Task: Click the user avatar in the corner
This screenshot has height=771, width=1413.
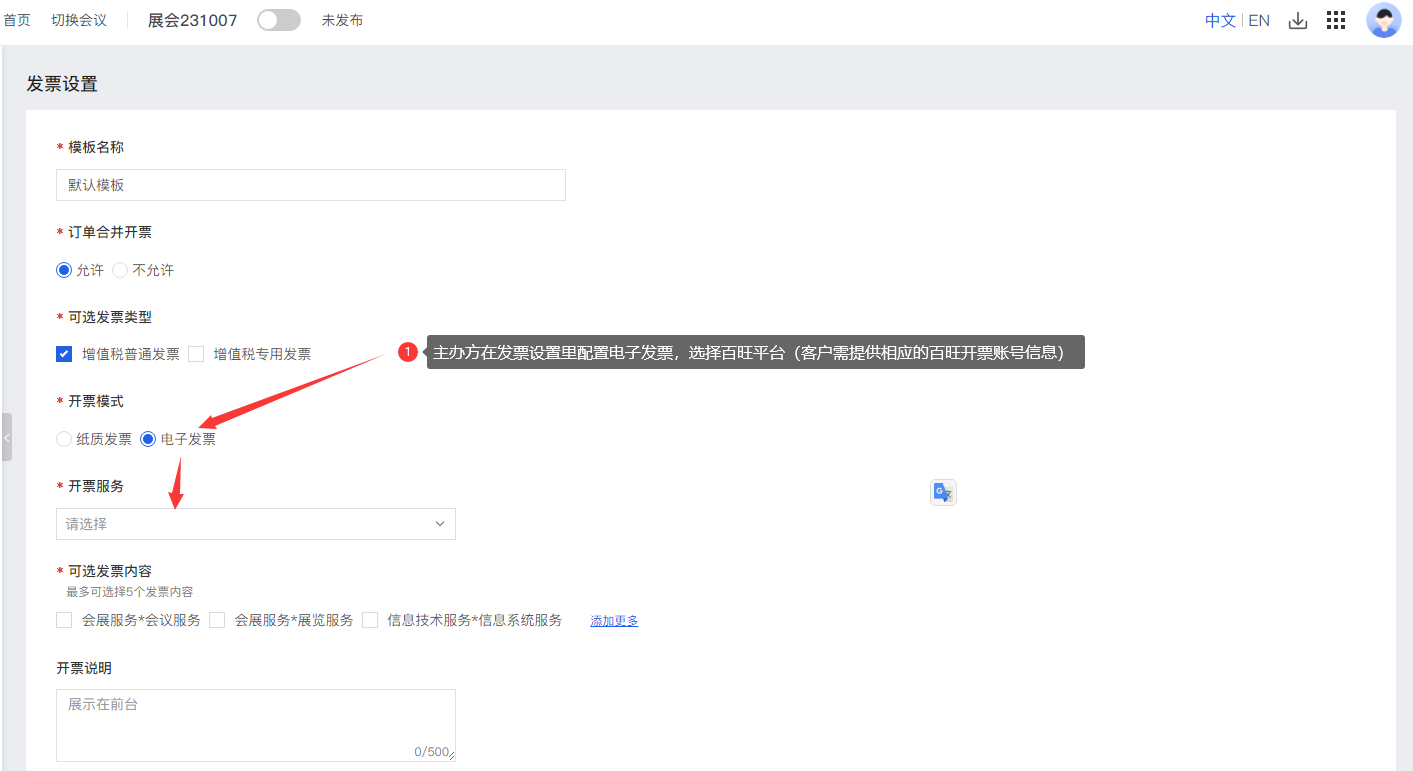Action: [x=1383, y=20]
